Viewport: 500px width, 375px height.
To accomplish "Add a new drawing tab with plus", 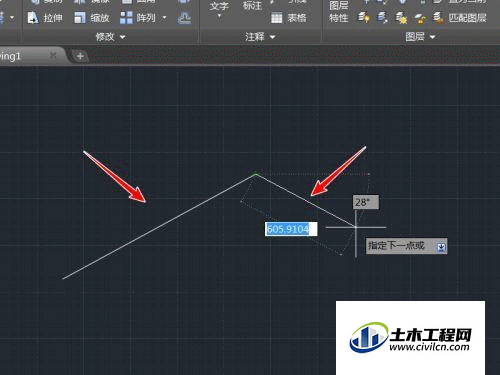I will click(80, 56).
